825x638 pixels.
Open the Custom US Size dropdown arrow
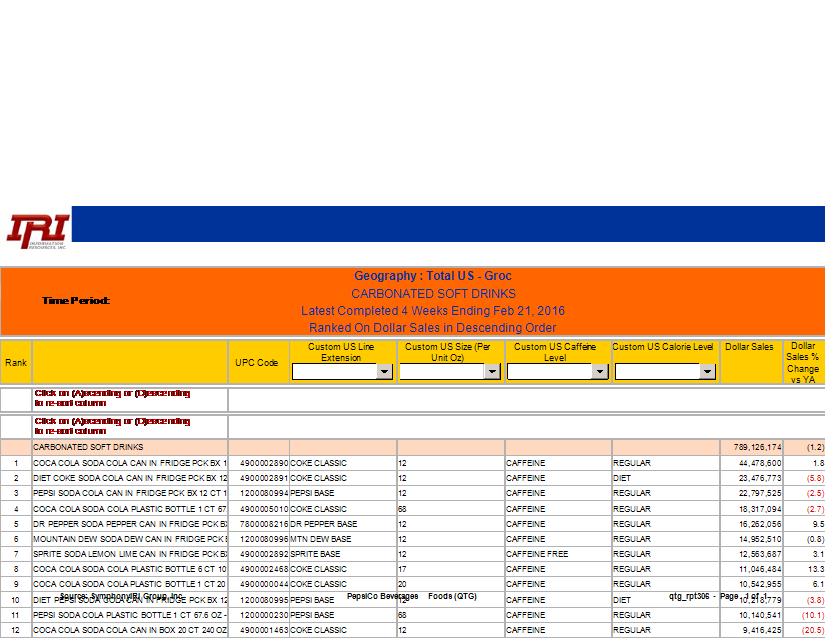(492, 371)
